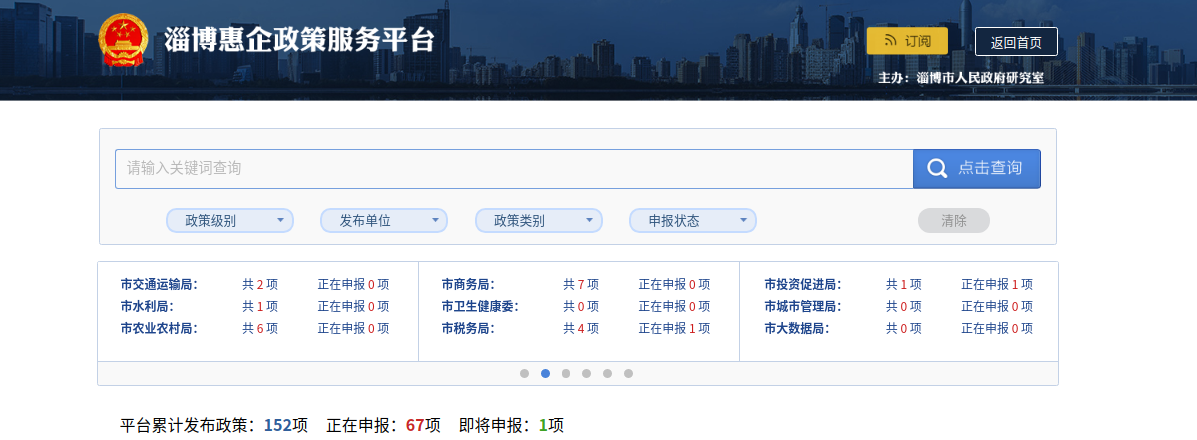Viewport: 1197px width, 440px height.
Task: Click the 市农业农村局 department entry
Action: [x=159, y=328]
